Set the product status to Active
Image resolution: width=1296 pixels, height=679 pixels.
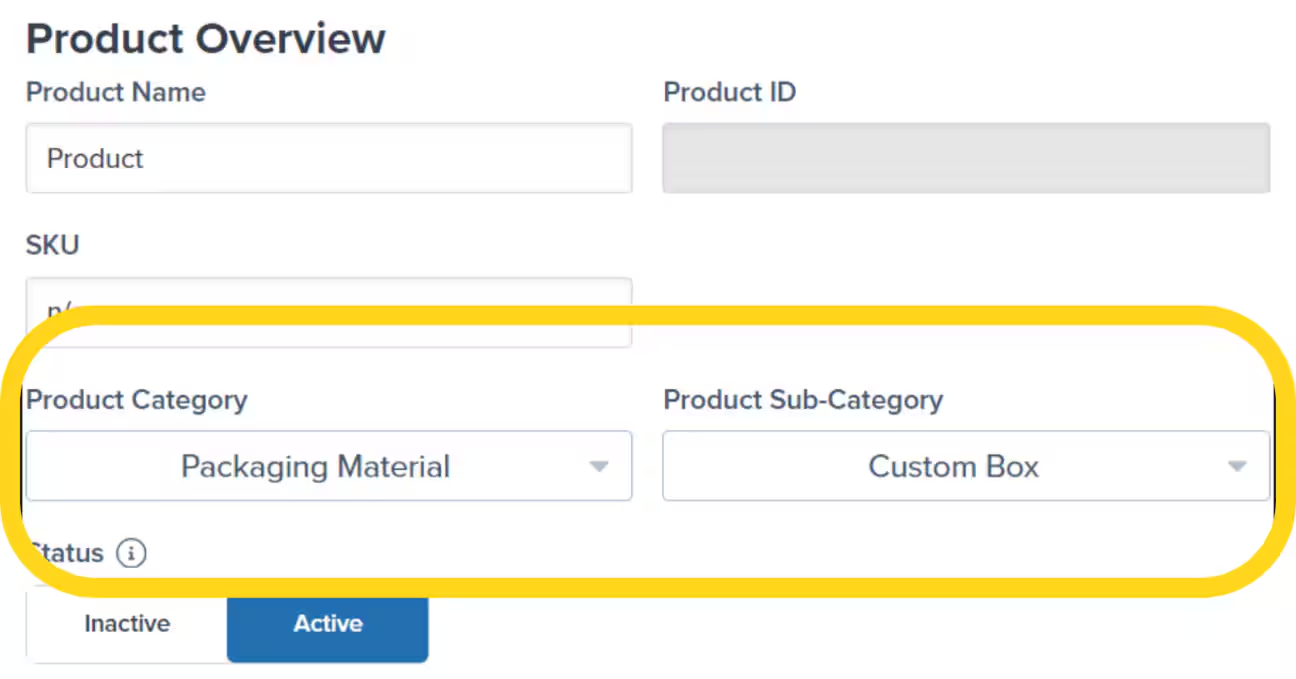pos(327,624)
